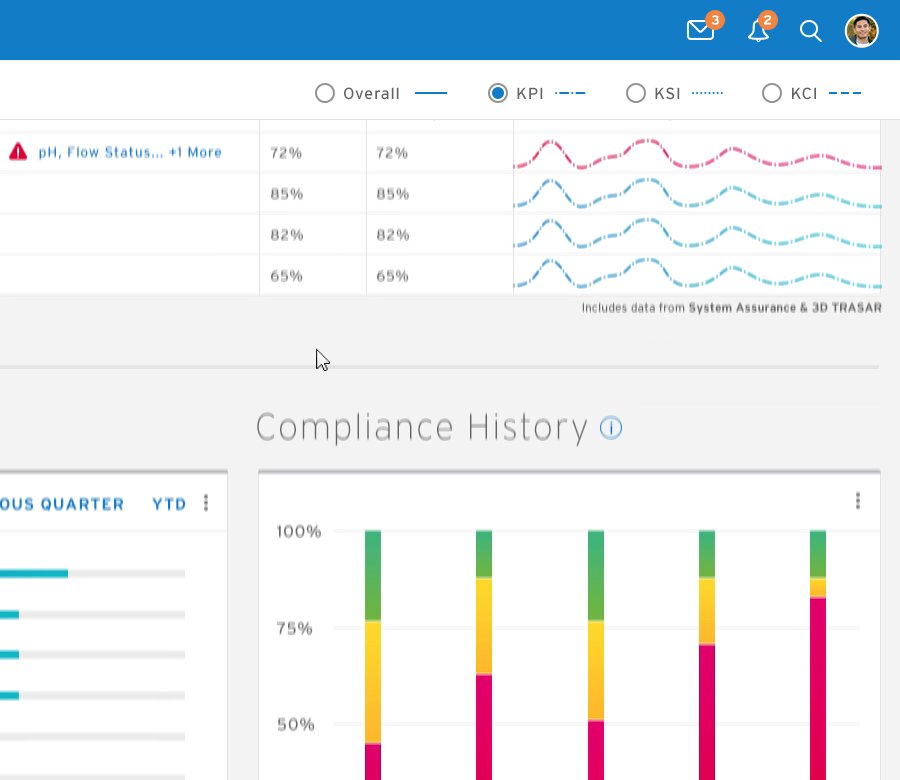Select the KPI radio button

point(498,93)
